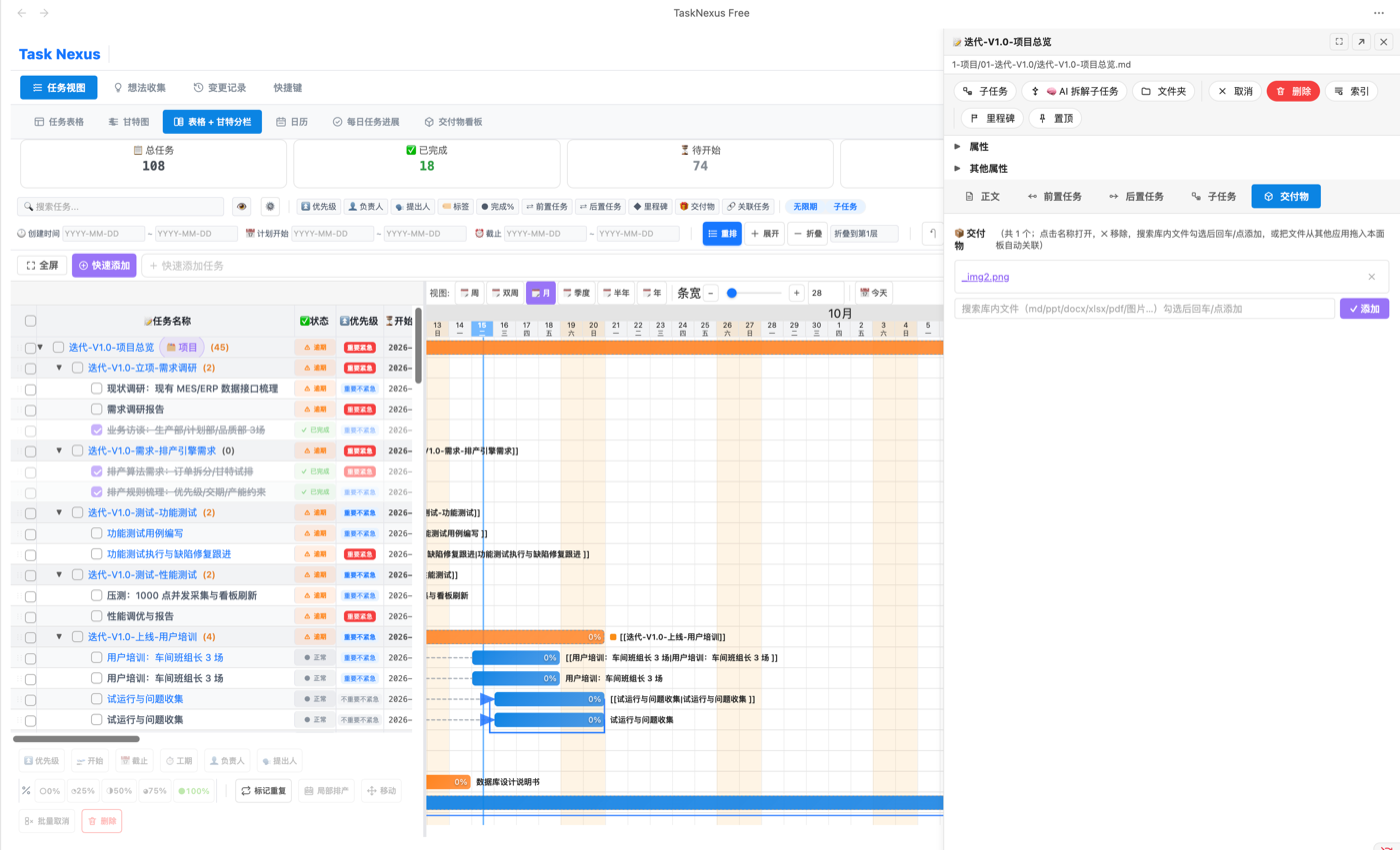Click the plus stepper beside the 条宽 slider
This screenshot has height=850, width=1400.
coord(796,293)
